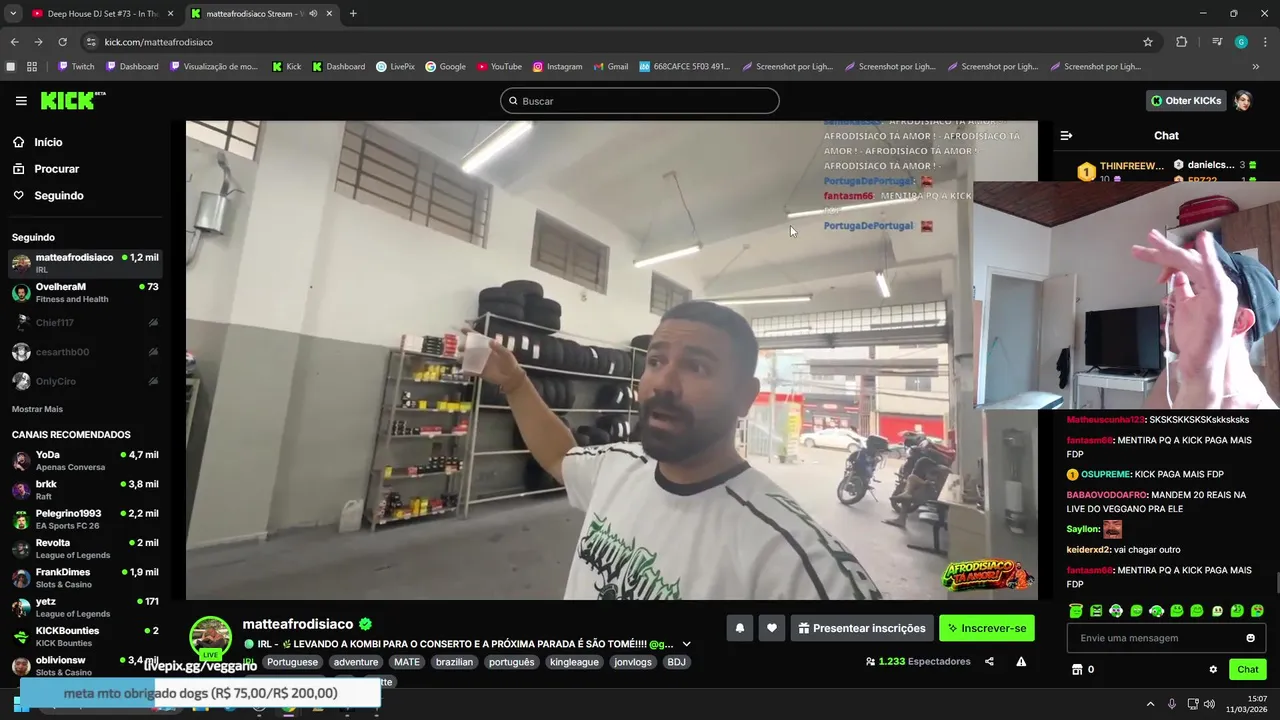The width and height of the screenshot is (1280, 720).
Task: Open offline channel Chief117
Action: click(x=85, y=323)
